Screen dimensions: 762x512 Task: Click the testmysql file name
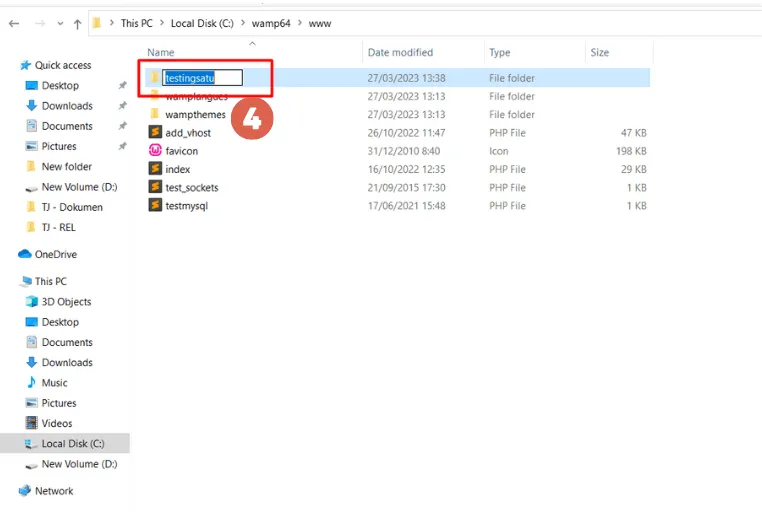click(187, 206)
